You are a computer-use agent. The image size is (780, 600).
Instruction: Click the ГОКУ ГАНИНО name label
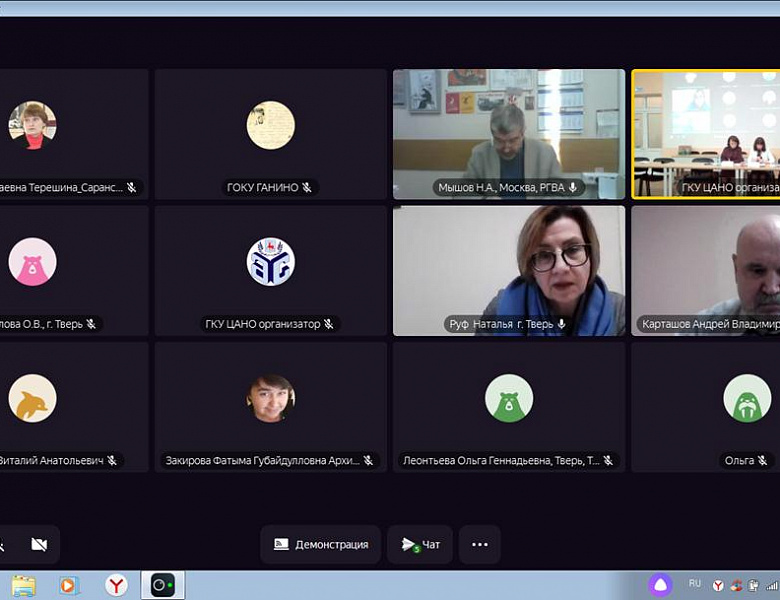coord(263,188)
